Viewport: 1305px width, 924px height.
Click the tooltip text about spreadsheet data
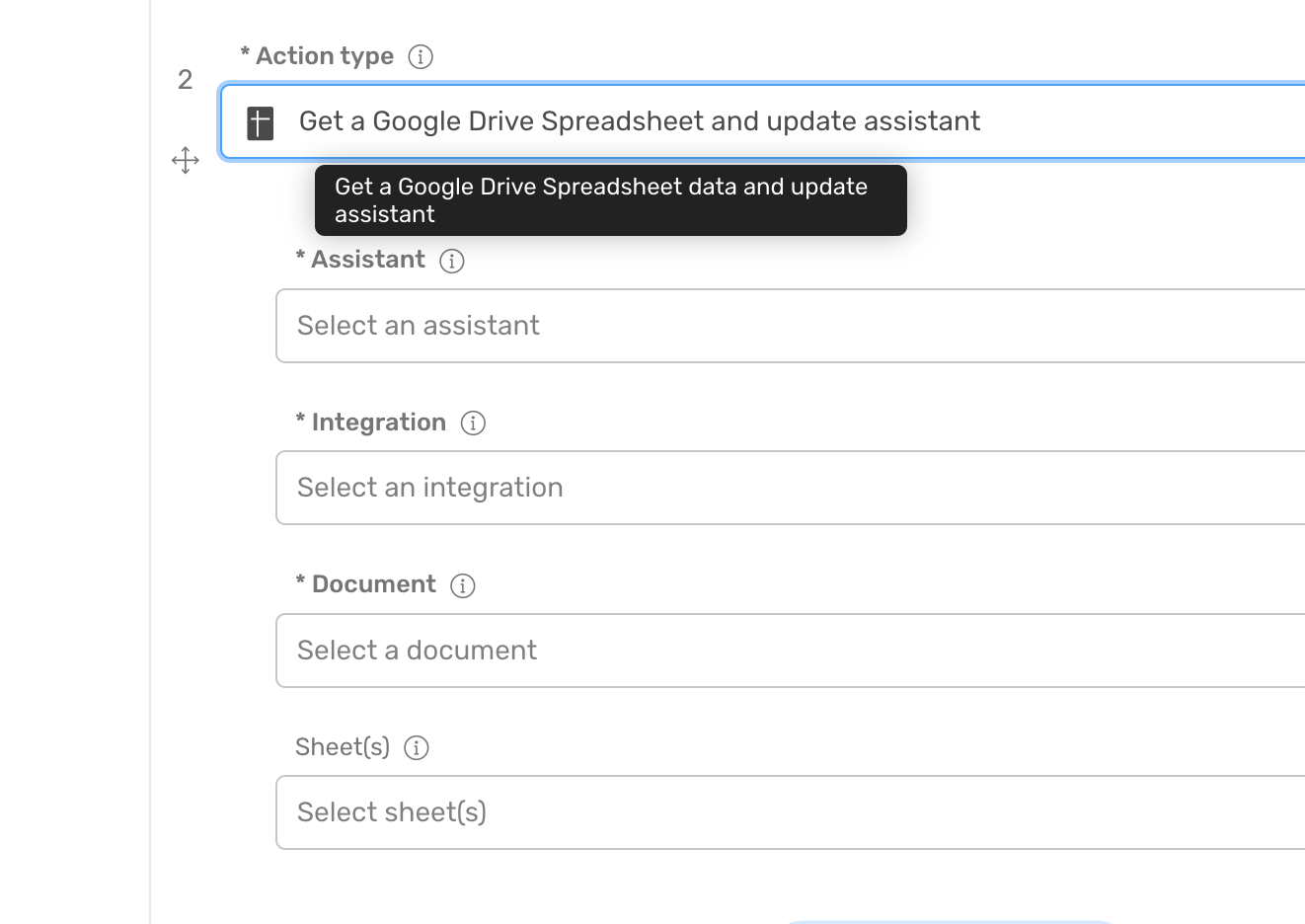tap(601, 200)
